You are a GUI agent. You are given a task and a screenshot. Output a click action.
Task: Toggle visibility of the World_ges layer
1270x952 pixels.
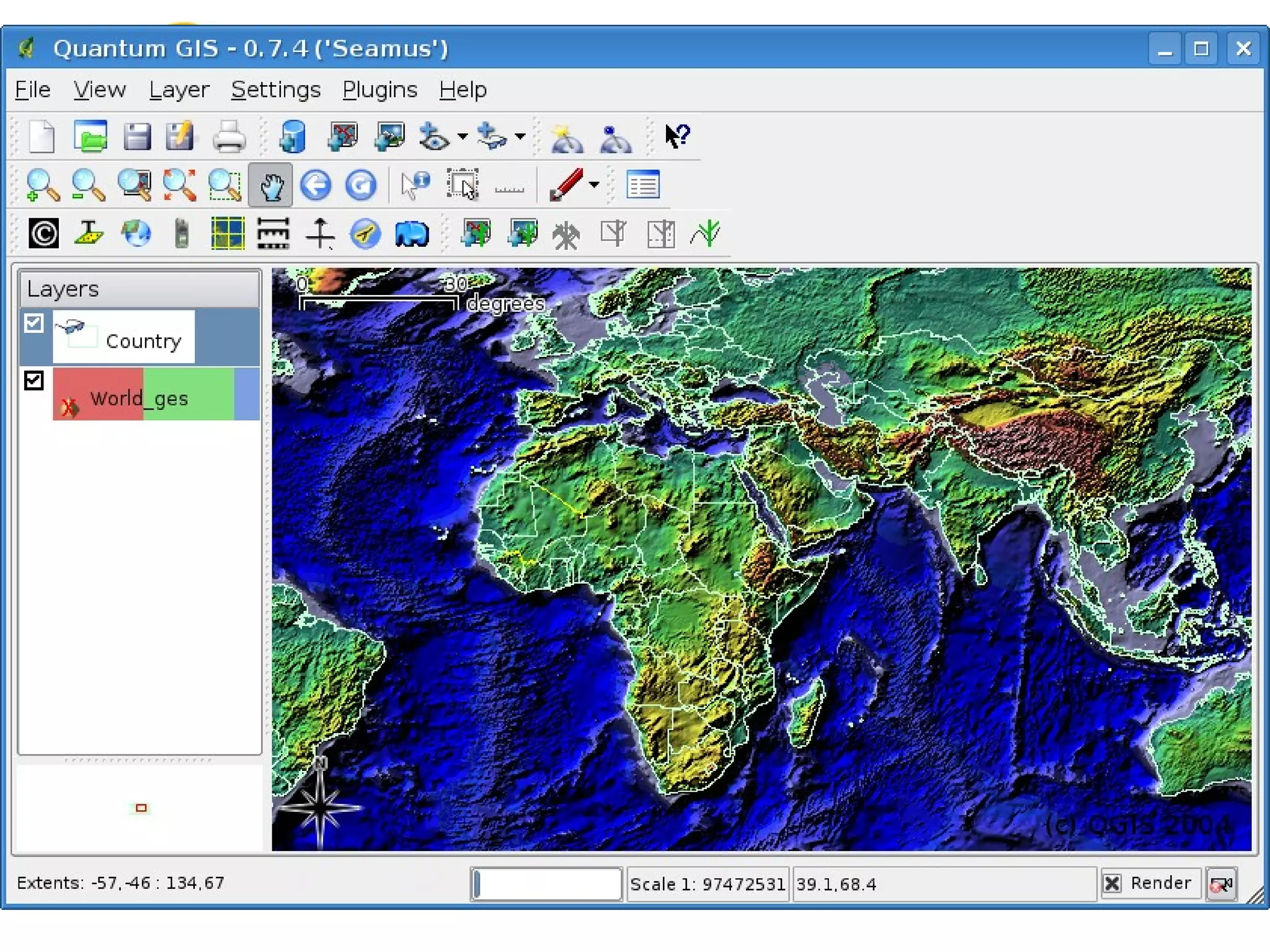(33, 380)
